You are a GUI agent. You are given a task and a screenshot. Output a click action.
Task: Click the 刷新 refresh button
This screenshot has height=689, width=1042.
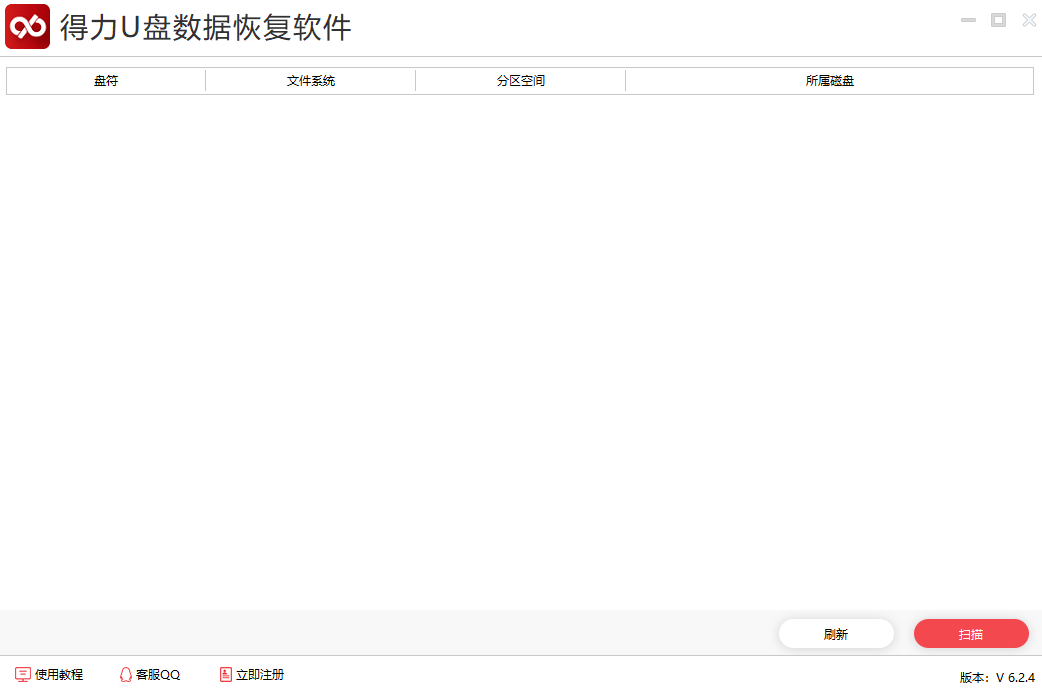click(836, 633)
